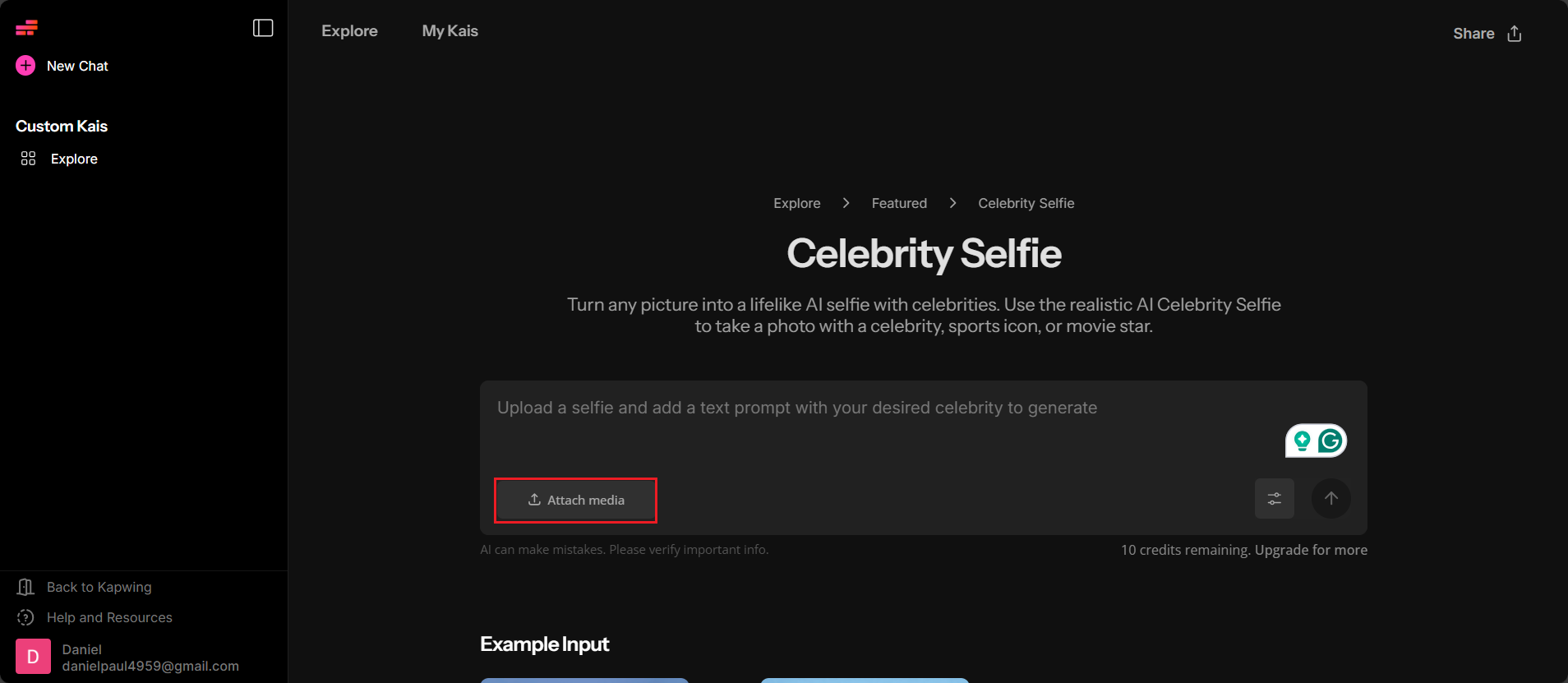Collapse the sidebar panel
The image size is (1568, 683).
click(263, 28)
